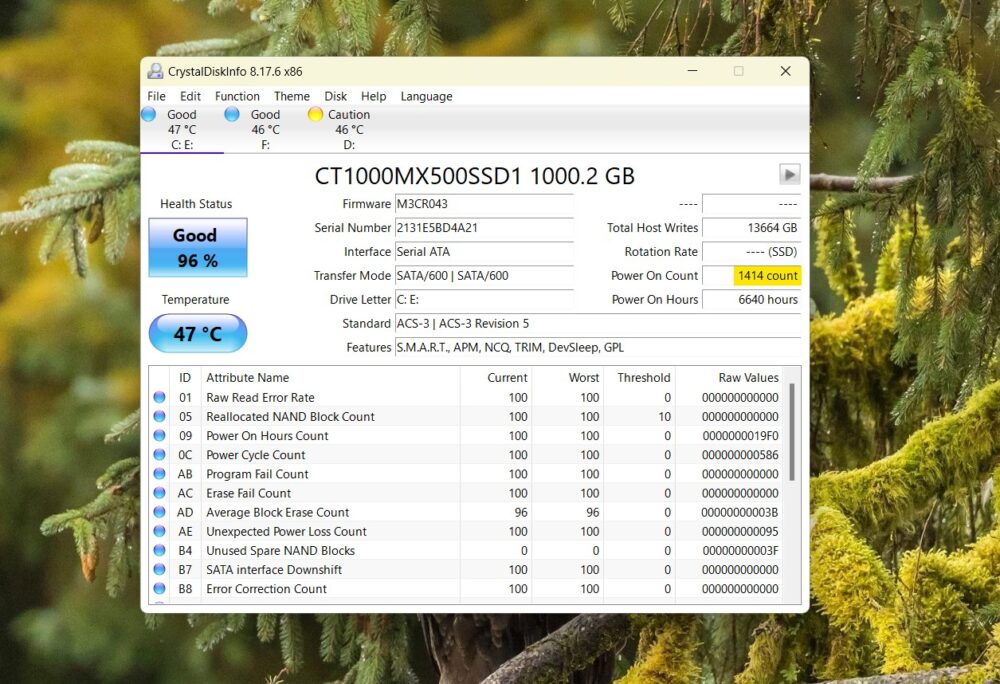Open the Disk menu
The image size is (1000, 684).
pyautogui.click(x=335, y=96)
